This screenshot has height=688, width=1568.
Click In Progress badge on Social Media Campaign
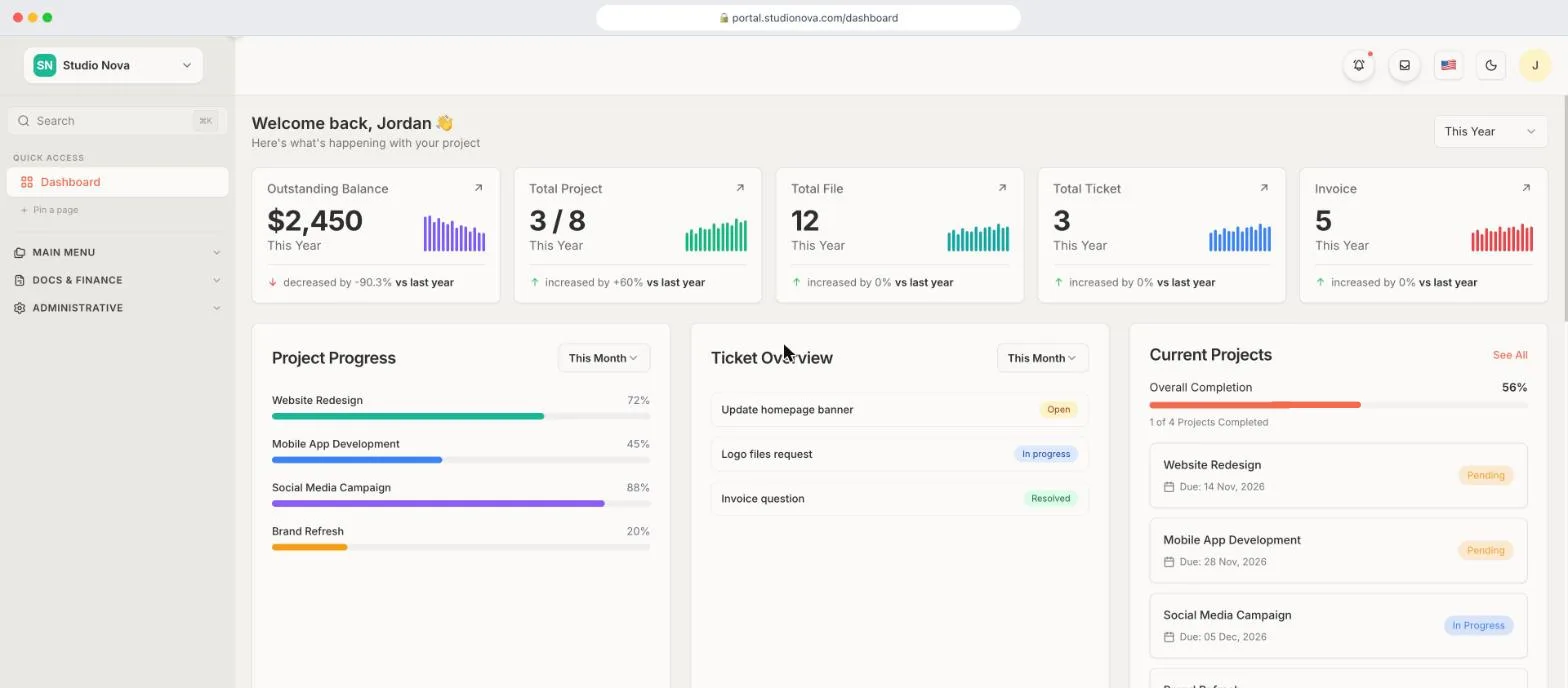pos(1478,626)
